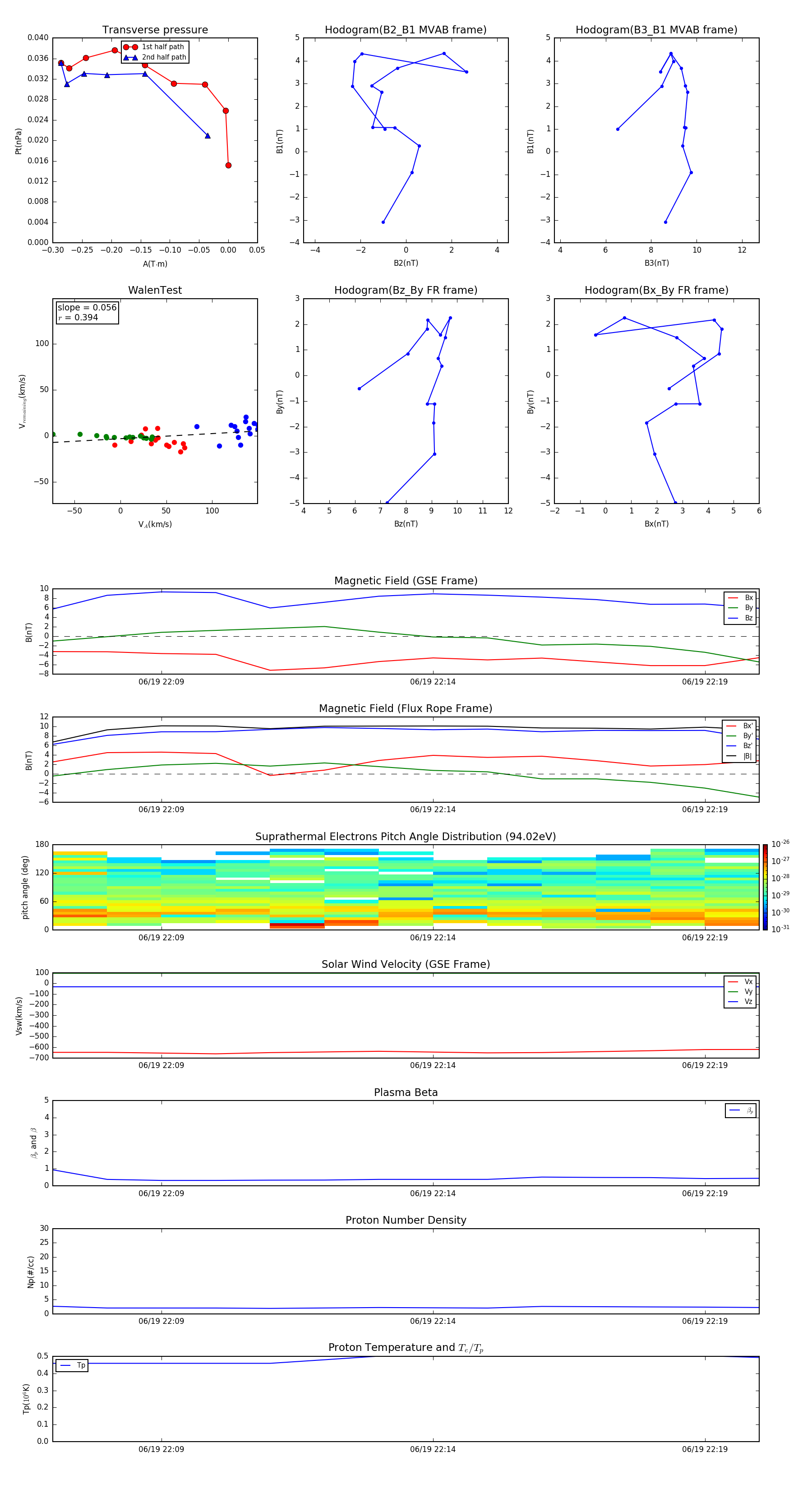Click '06/19 22:14' tick under Plasma Beta plot

coord(433,1193)
